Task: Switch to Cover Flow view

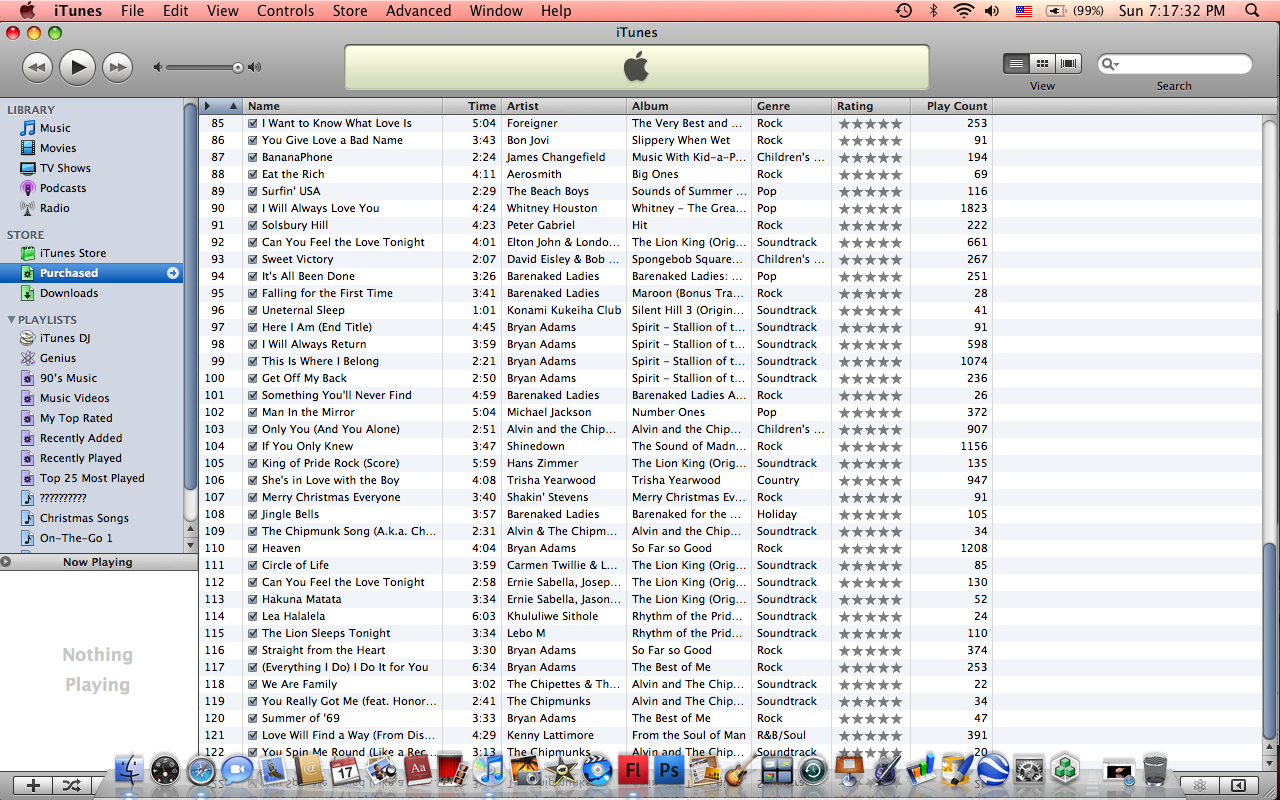Action: click(1069, 64)
